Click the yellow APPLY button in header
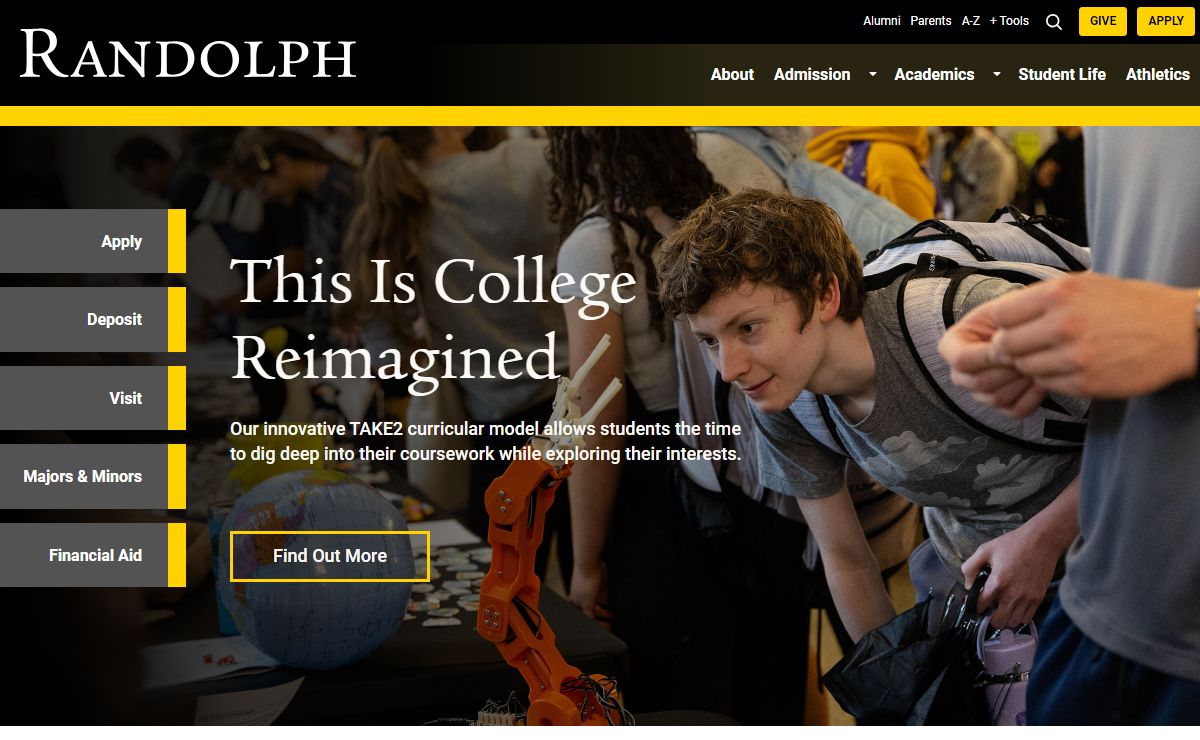 coord(1166,21)
